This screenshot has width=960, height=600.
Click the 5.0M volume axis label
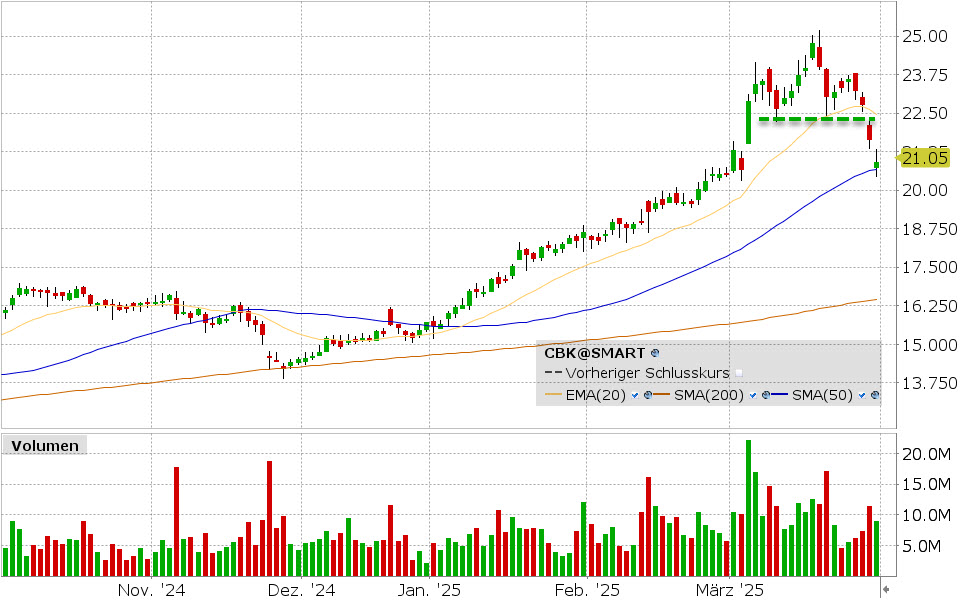pyautogui.click(x=921, y=546)
